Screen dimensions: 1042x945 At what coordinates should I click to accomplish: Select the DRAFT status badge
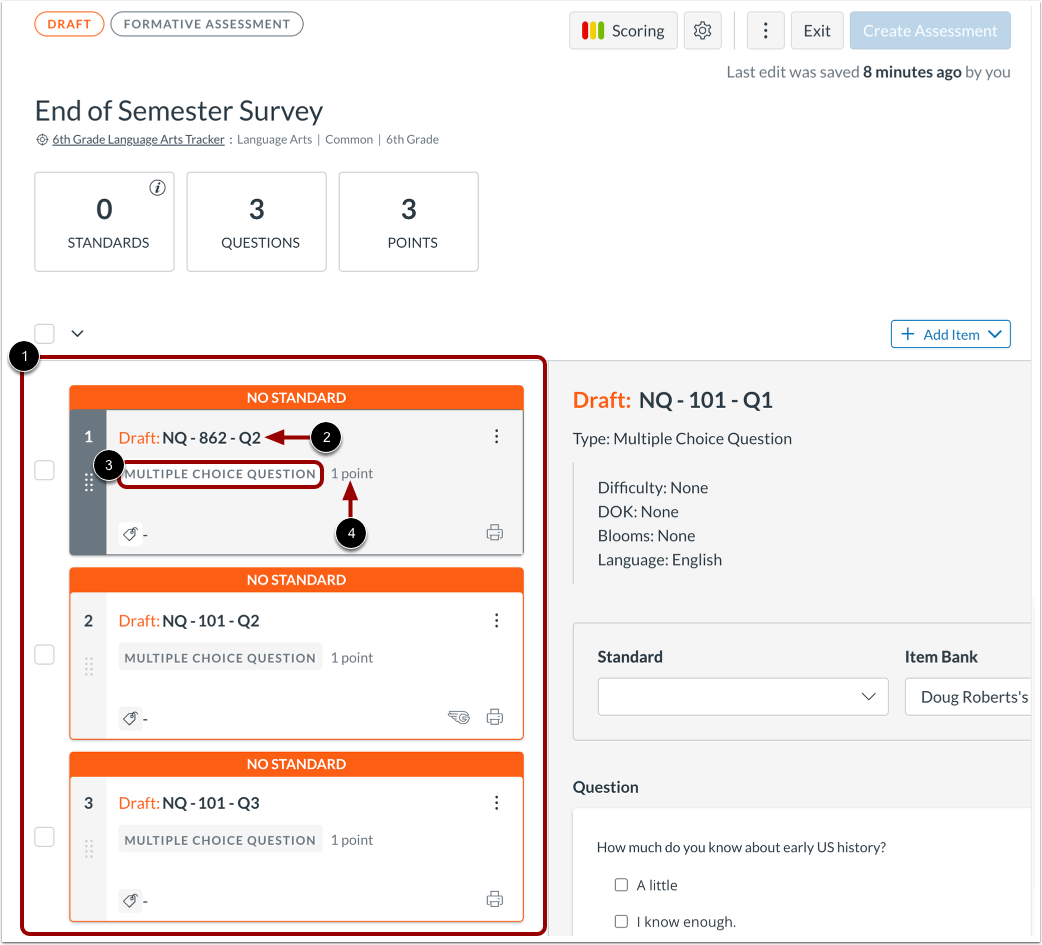[69, 23]
